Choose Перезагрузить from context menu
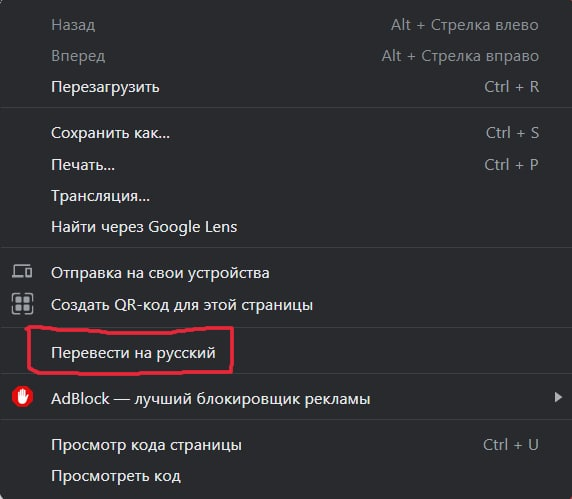 pos(286,87)
